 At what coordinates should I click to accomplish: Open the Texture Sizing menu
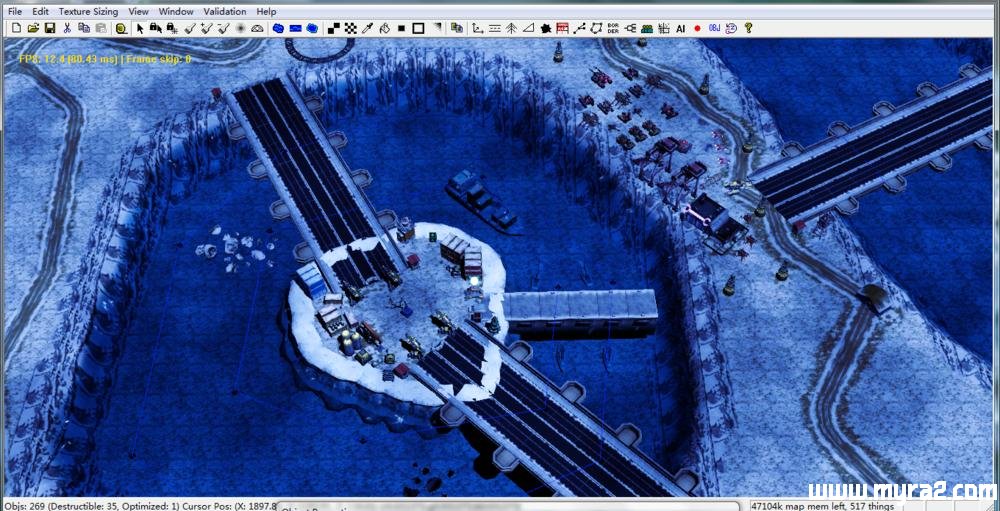tap(88, 11)
